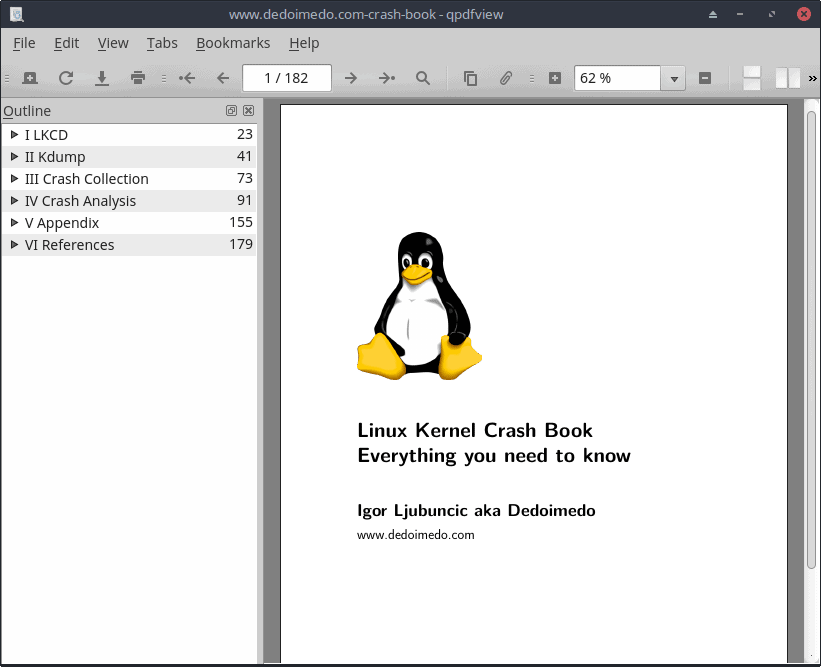
Task: Print the document with the printer icon
Action: 138,78
